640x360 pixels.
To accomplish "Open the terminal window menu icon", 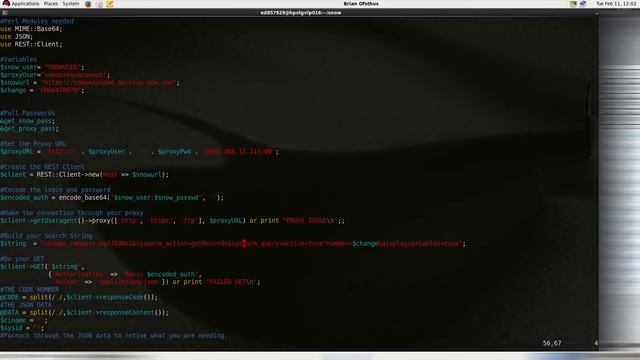I will 4,13.
